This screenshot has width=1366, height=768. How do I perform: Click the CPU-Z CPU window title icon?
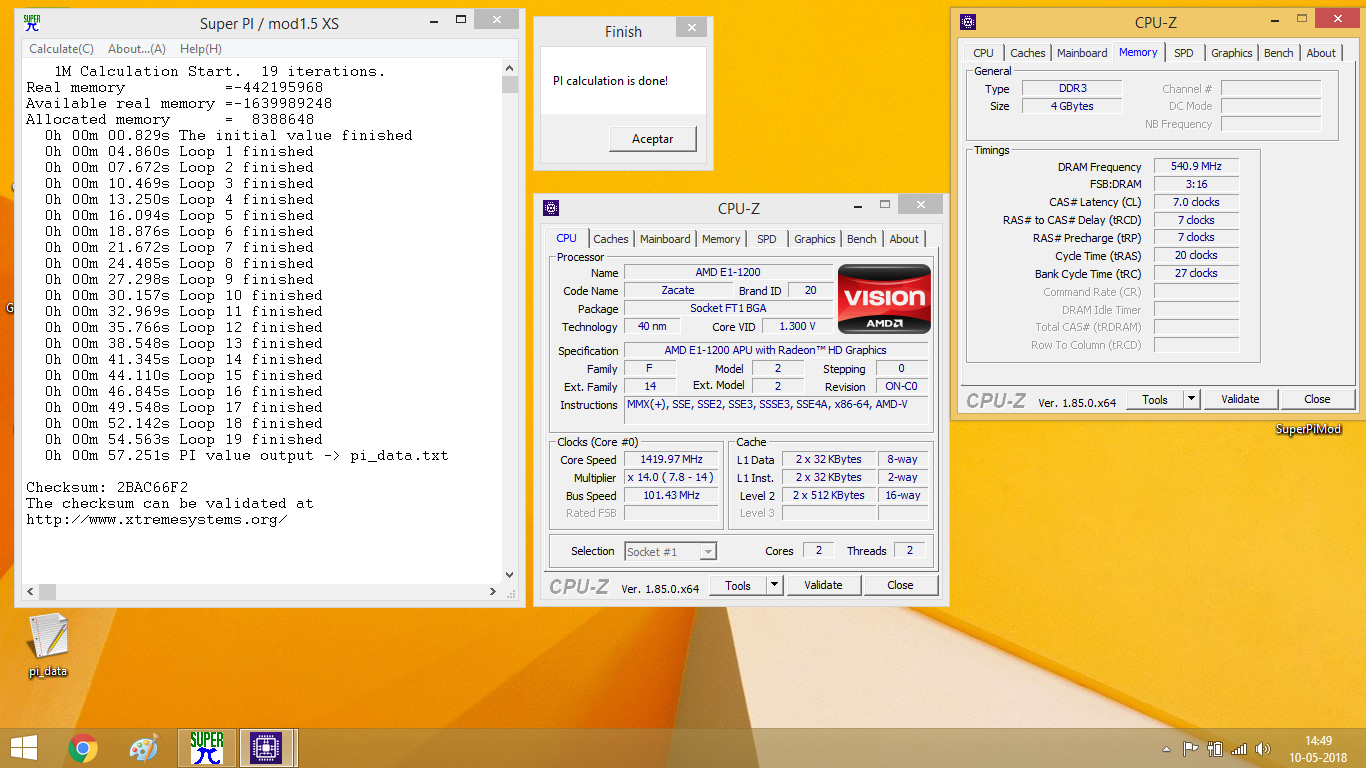point(551,208)
